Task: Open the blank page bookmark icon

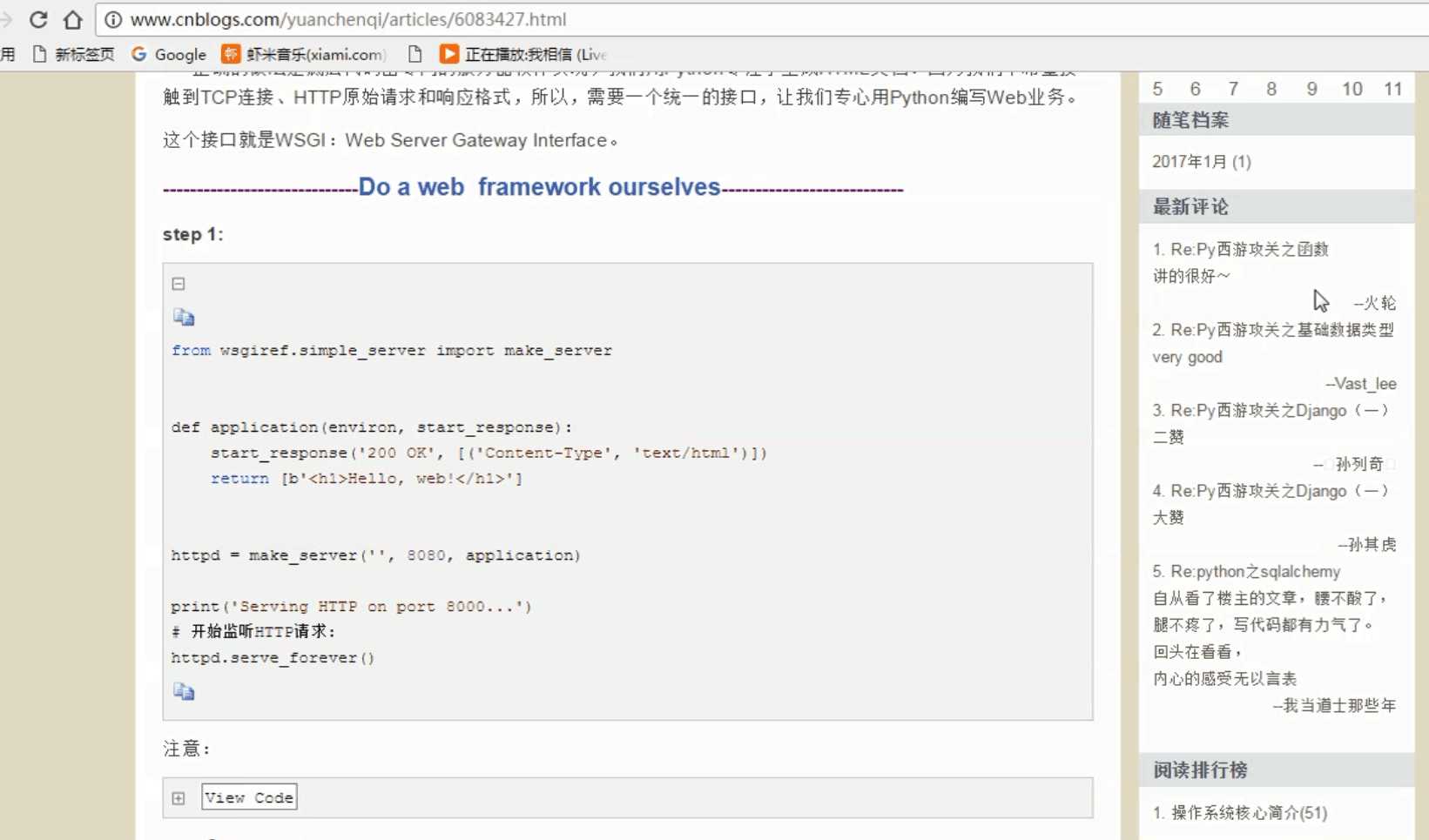Action: 415,54
